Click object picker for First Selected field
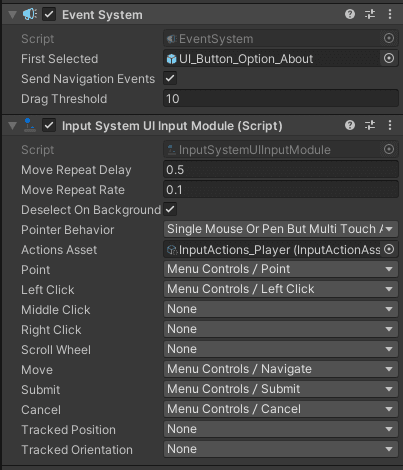 (389, 59)
